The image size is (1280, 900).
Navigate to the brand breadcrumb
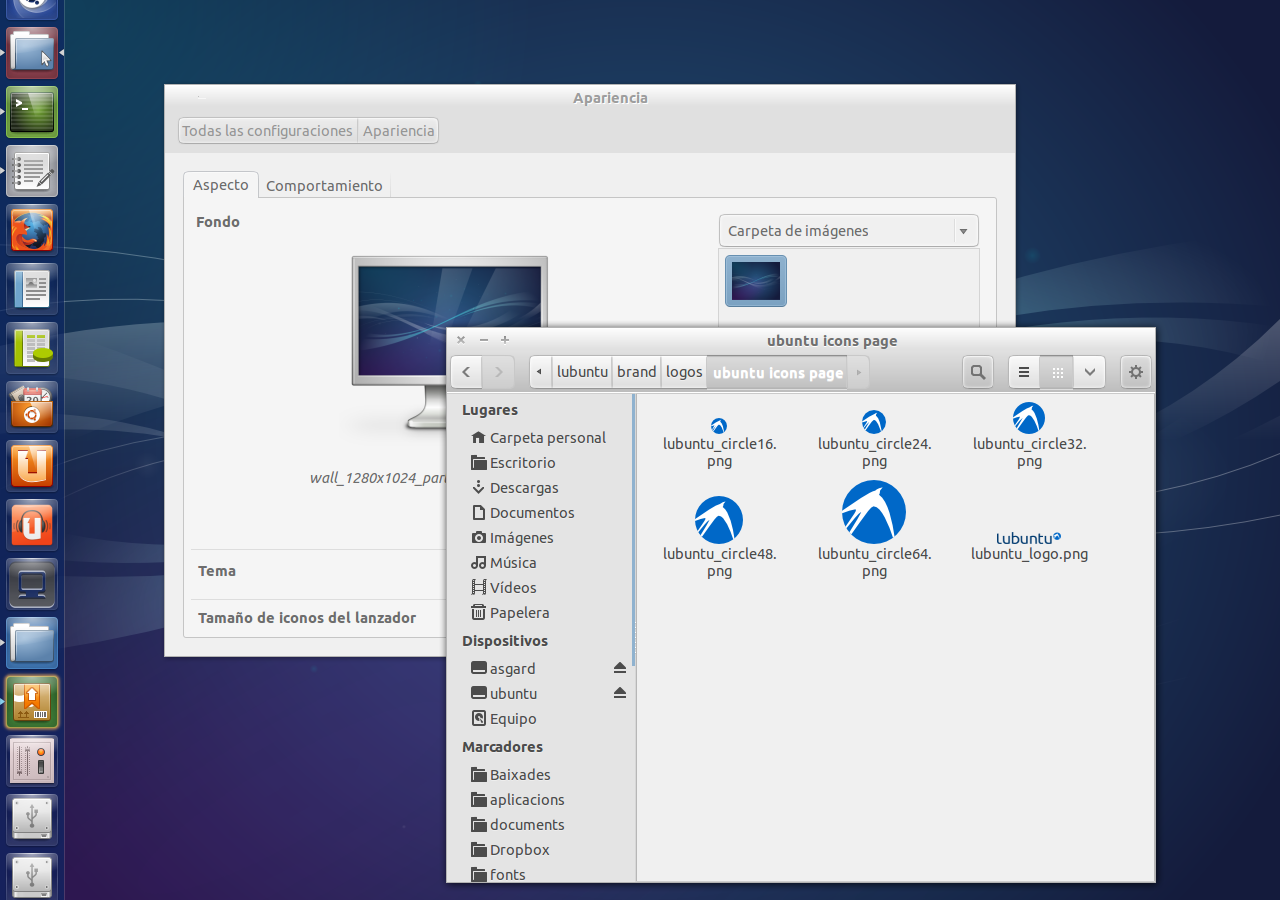click(x=636, y=372)
